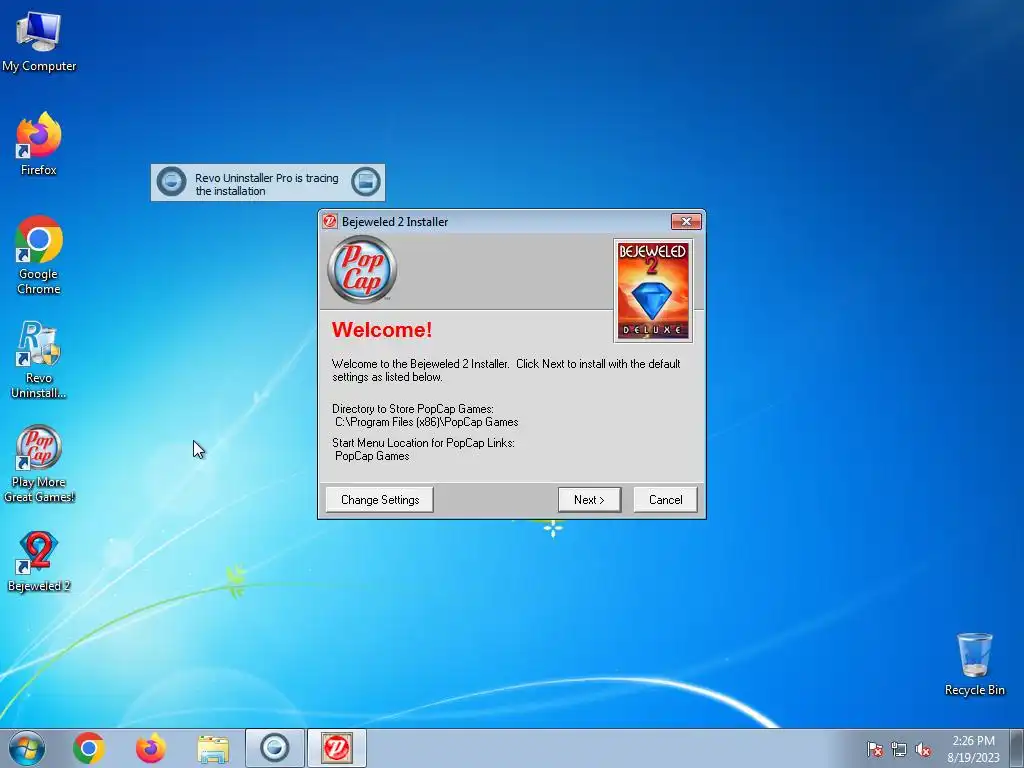
Task: Open Chrome from the taskbar
Action: (89, 748)
